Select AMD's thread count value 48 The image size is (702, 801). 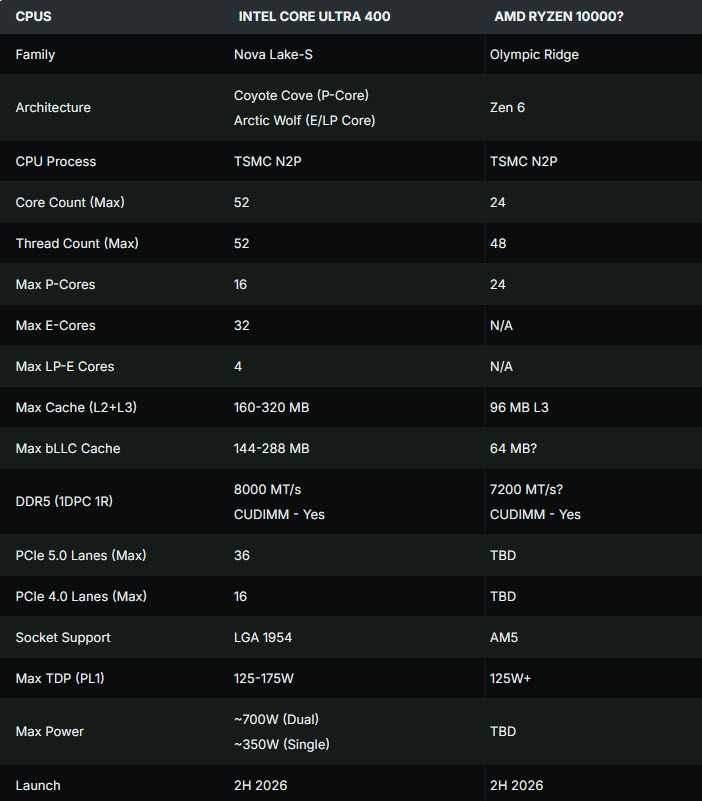(x=498, y=244)
